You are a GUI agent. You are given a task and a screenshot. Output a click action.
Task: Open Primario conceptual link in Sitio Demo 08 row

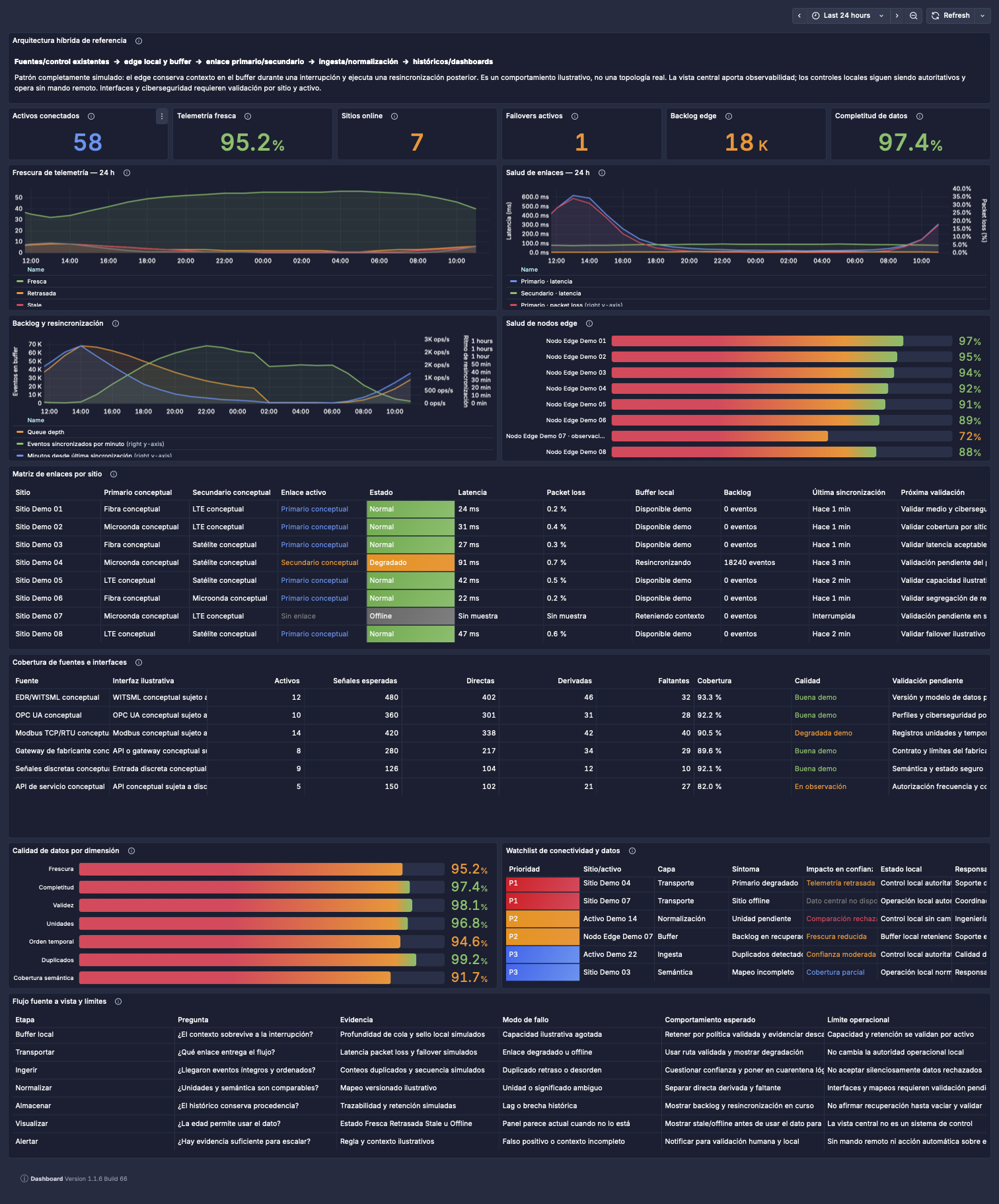pyautogui.click(x=314, y=634)
